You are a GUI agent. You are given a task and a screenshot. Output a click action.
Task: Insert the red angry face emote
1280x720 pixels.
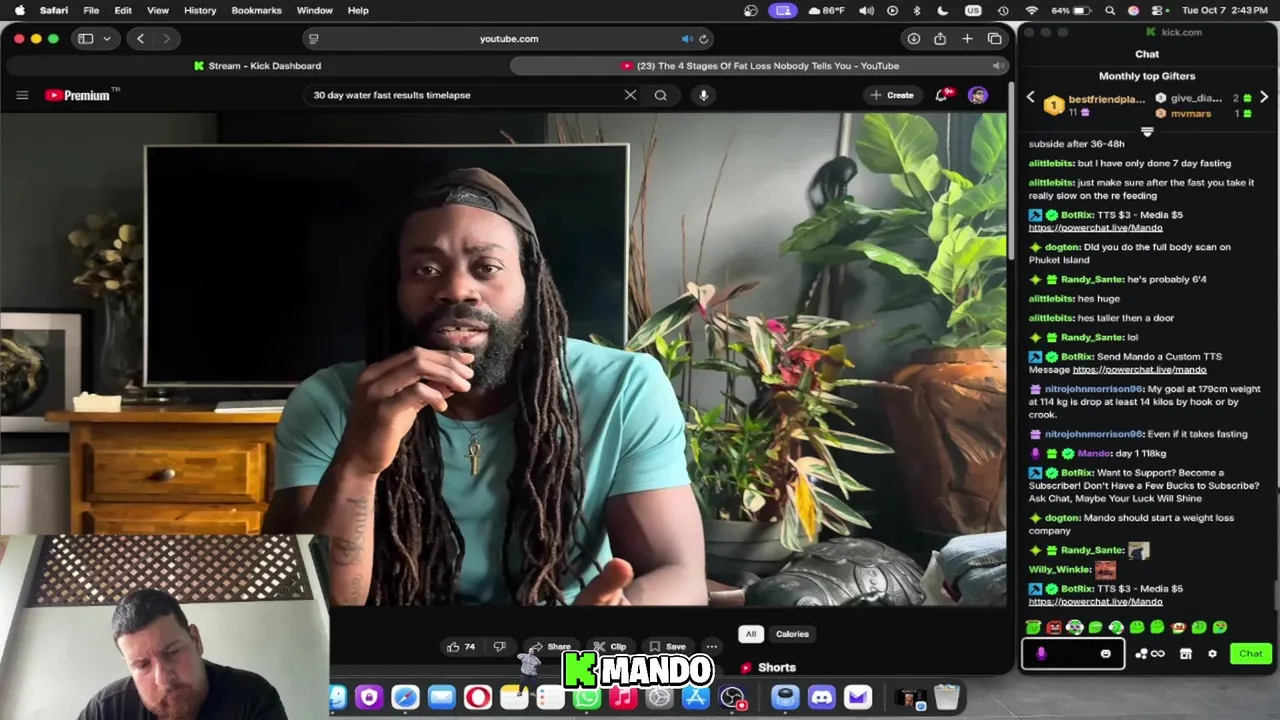tap(1054, 627)
